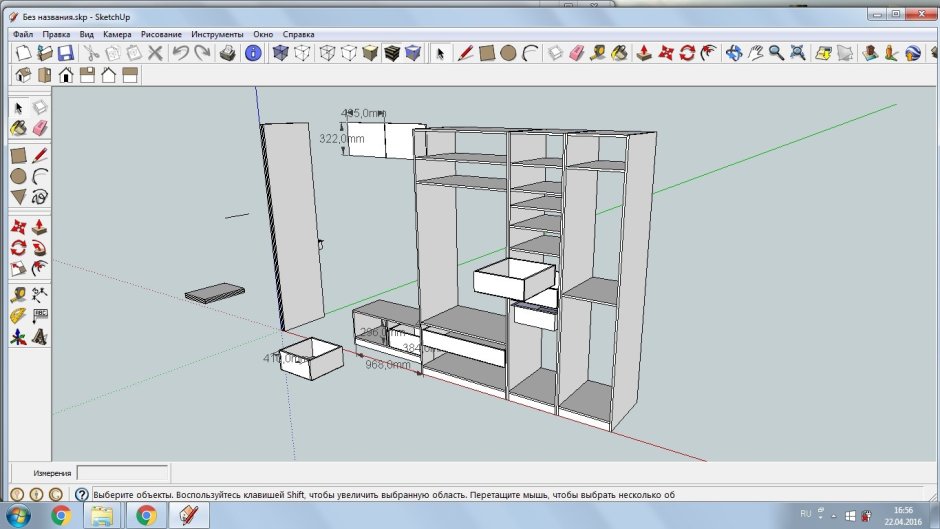Switch to Hidden Line face style
Screen dimensions: 940x529
pos(349,53)
